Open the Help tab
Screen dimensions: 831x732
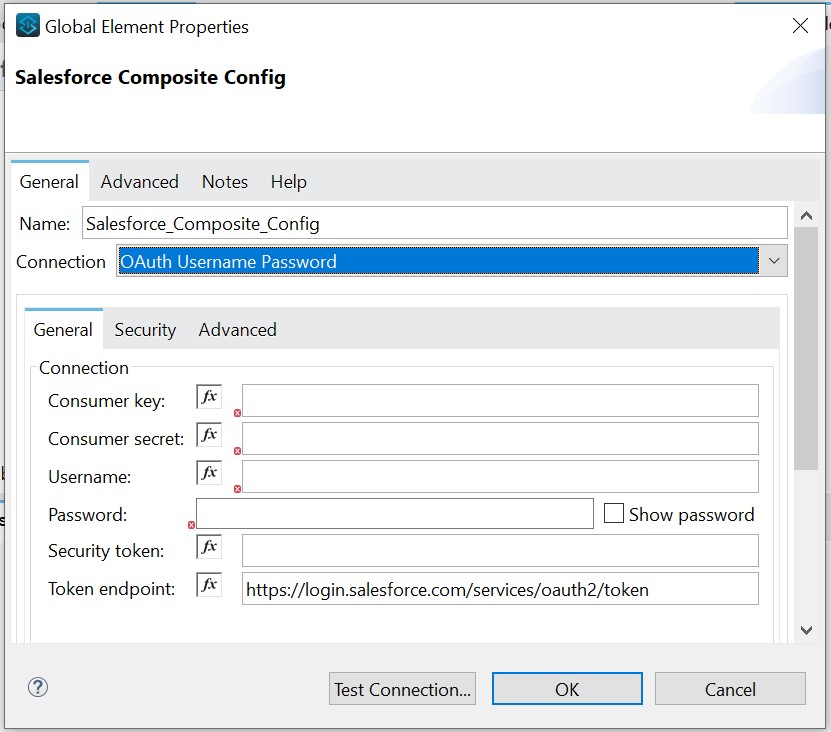coord(288,182)
